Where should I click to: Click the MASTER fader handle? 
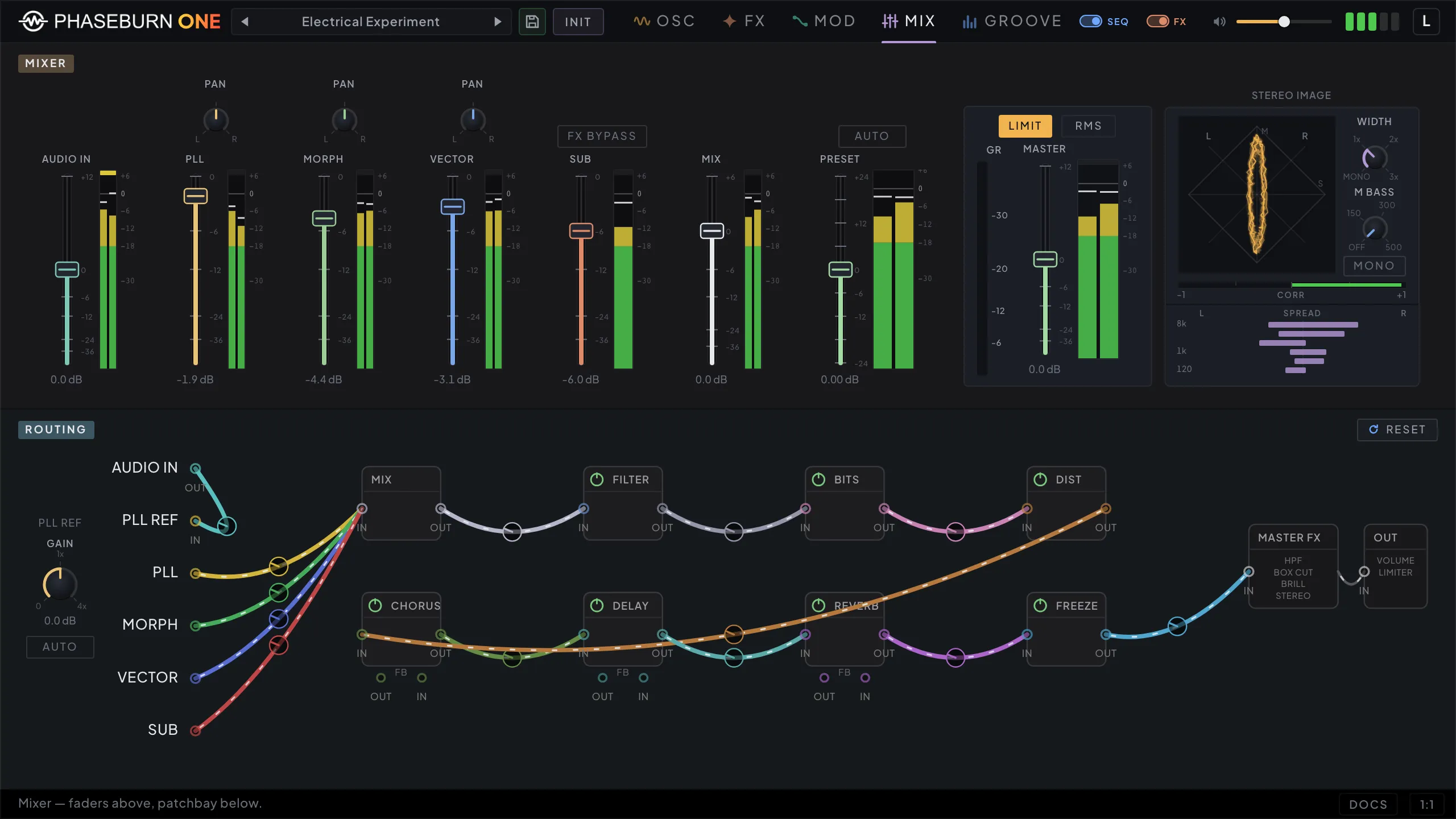tap(1045, 259)
